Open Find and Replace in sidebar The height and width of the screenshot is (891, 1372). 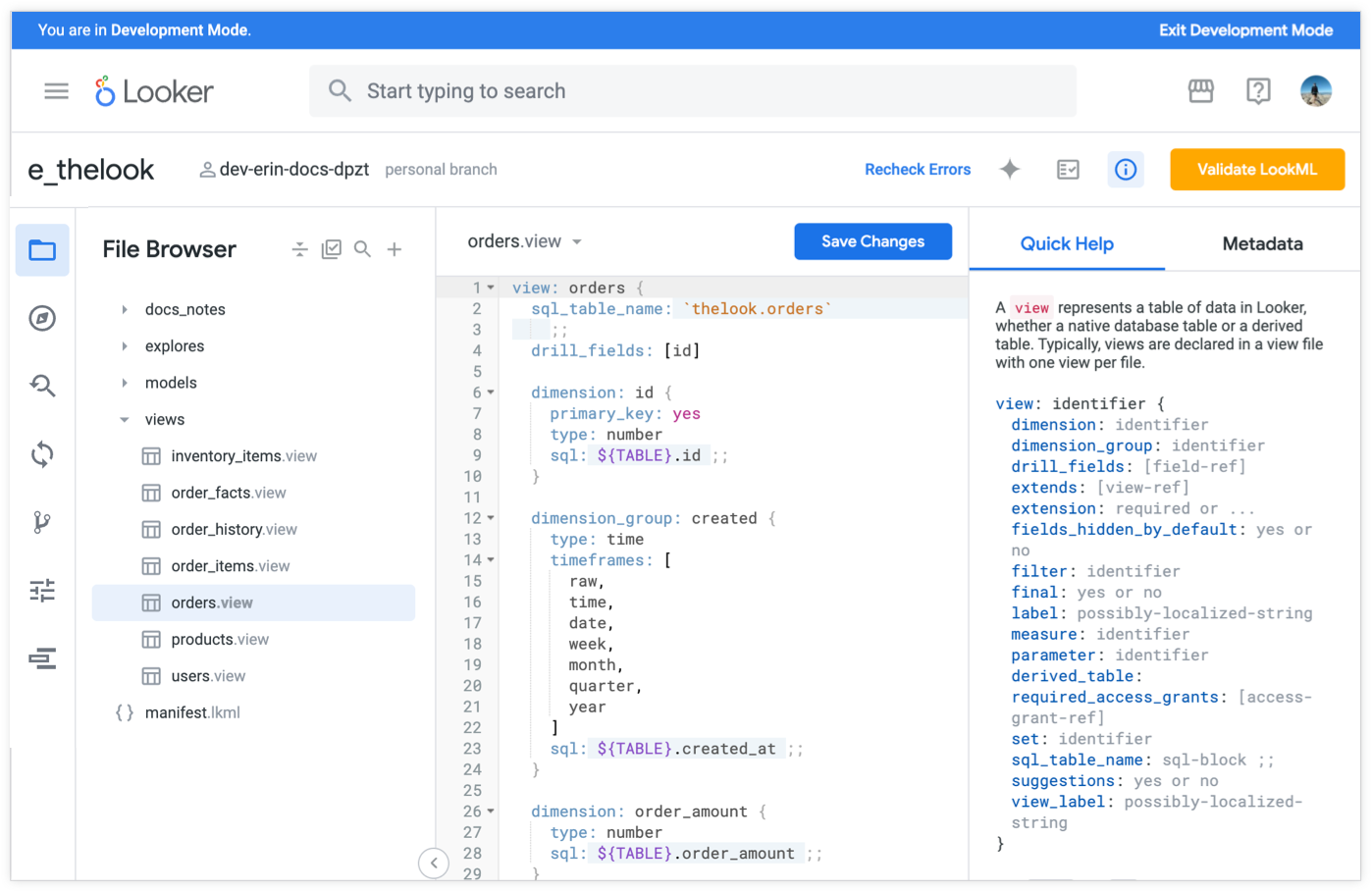[42, 386]
